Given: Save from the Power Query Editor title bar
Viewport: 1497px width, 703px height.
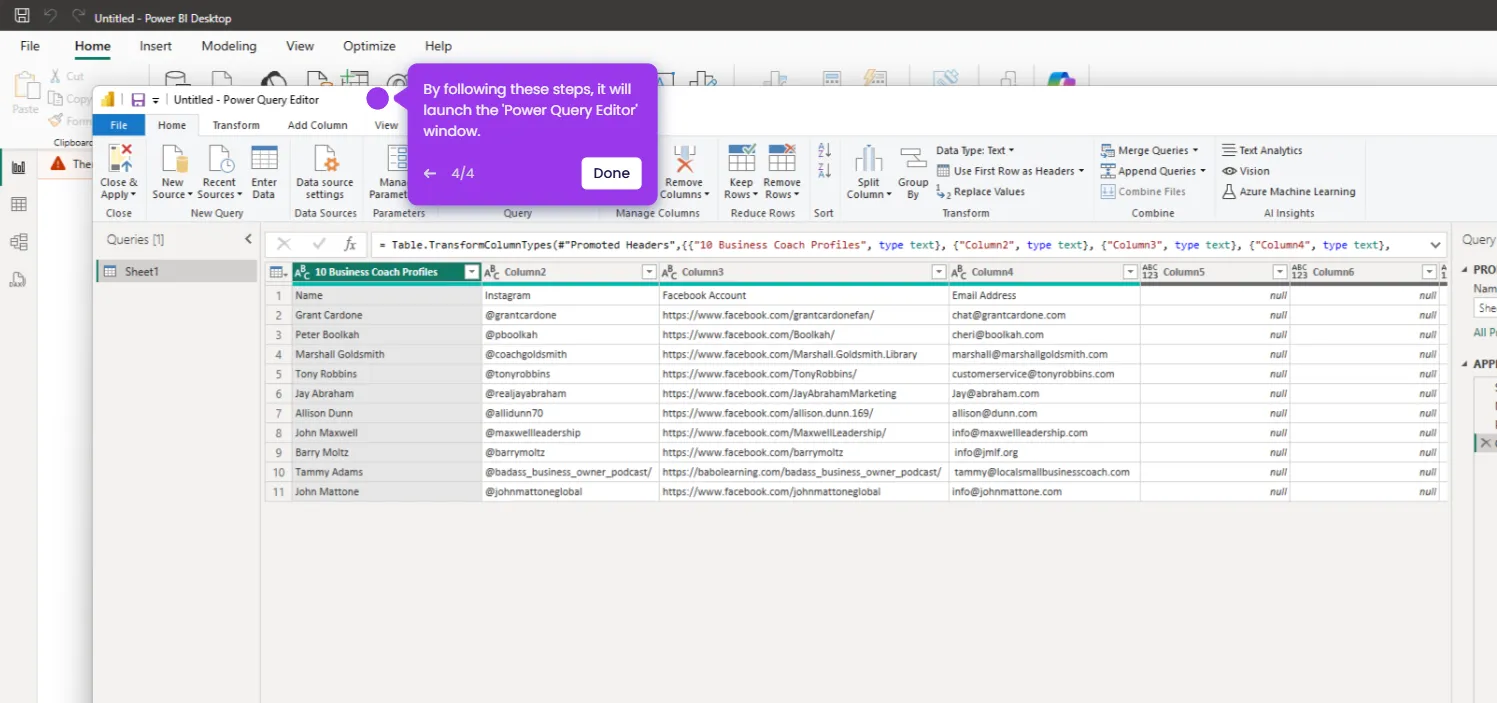Looking at the screenshot, I should [138, 100].
